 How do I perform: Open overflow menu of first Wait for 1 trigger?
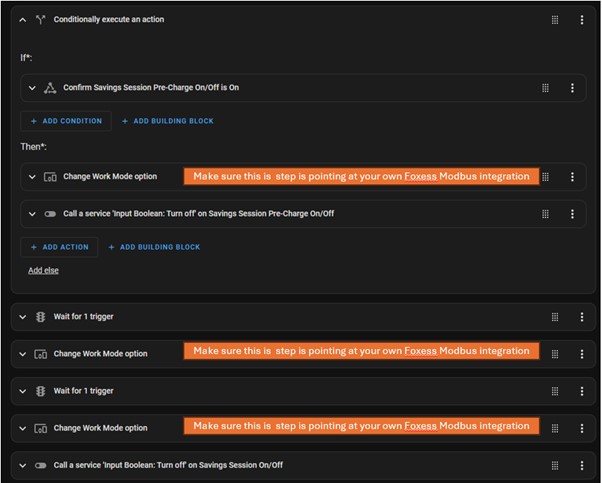582,317
